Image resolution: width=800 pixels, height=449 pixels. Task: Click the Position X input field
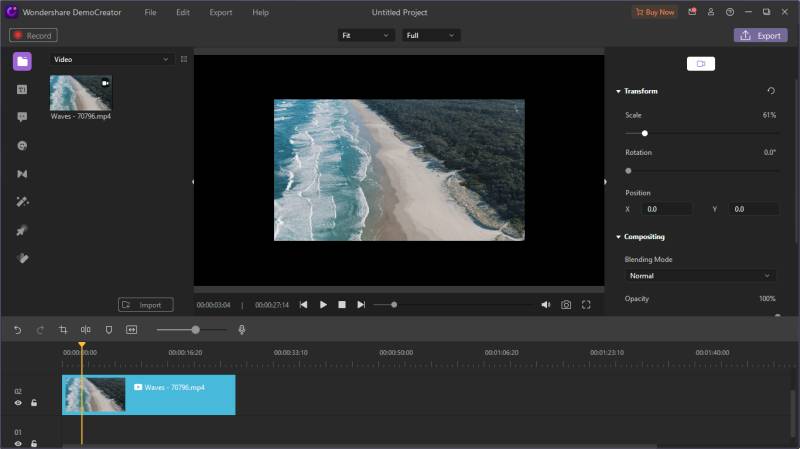tap(666, 209)
